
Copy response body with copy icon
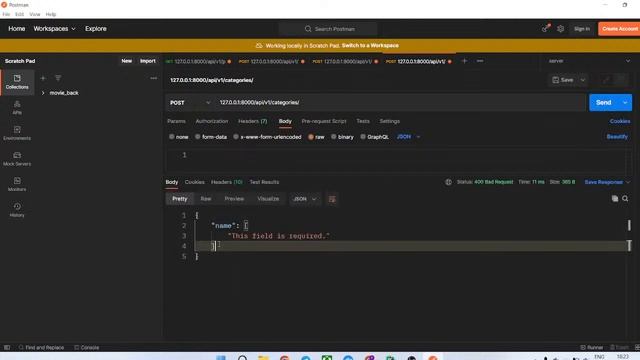click(615, 199)
